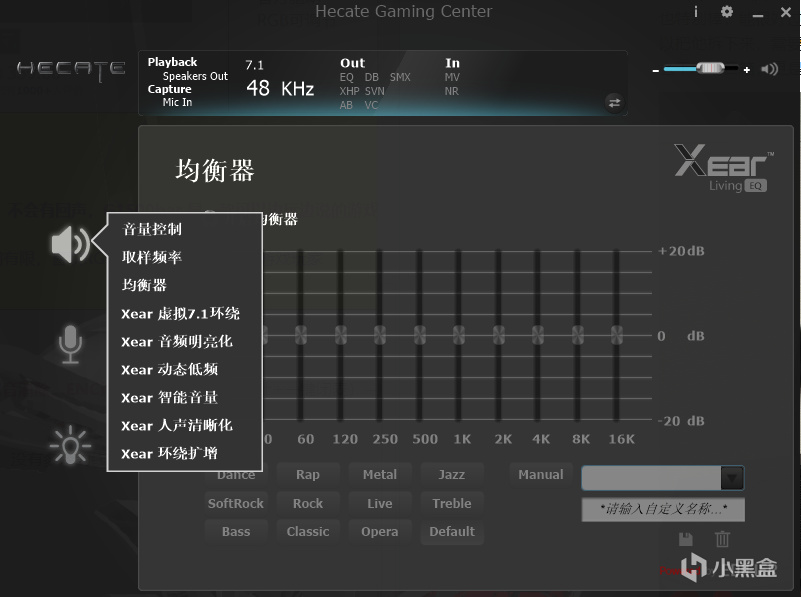Click the 48 KHz sample rate value
Image resolution: width=801 pixels, height=597 pixels.
click(x=280, y=88)
